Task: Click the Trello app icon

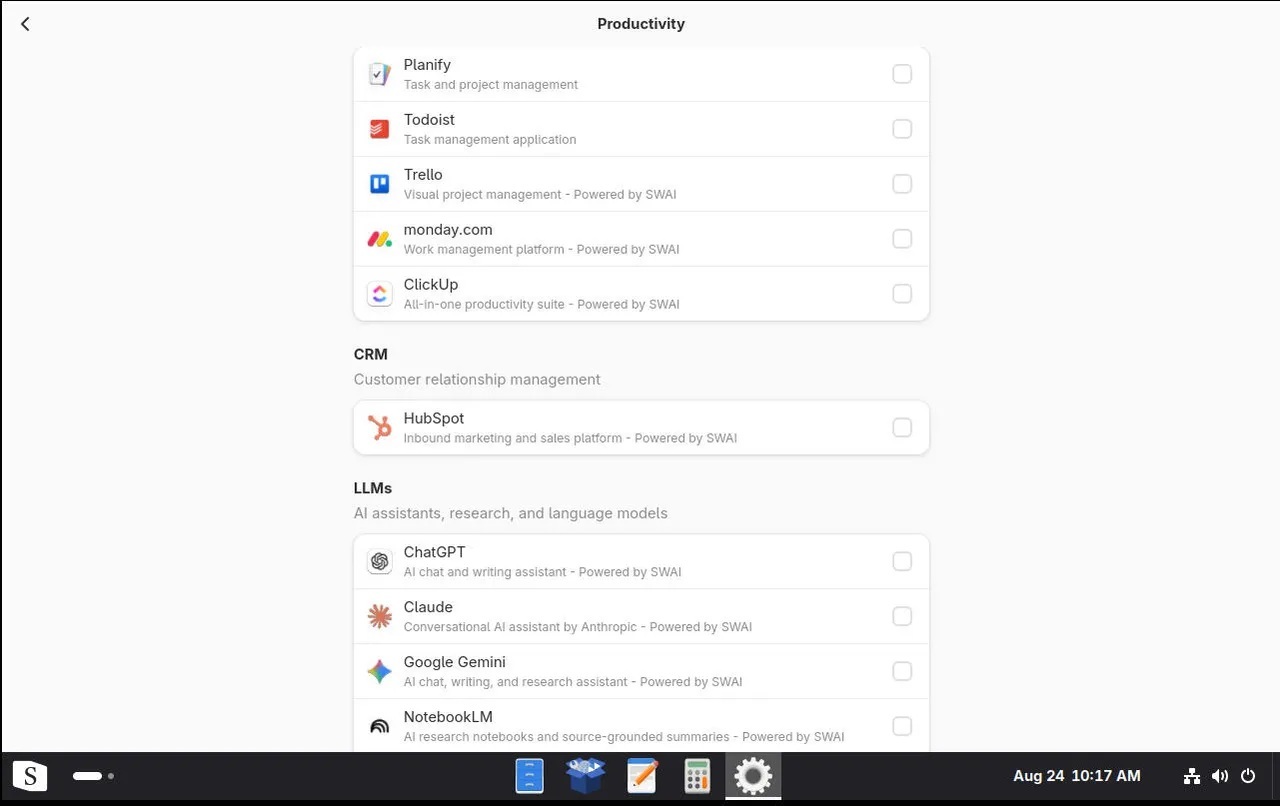Action: [379, 184]
